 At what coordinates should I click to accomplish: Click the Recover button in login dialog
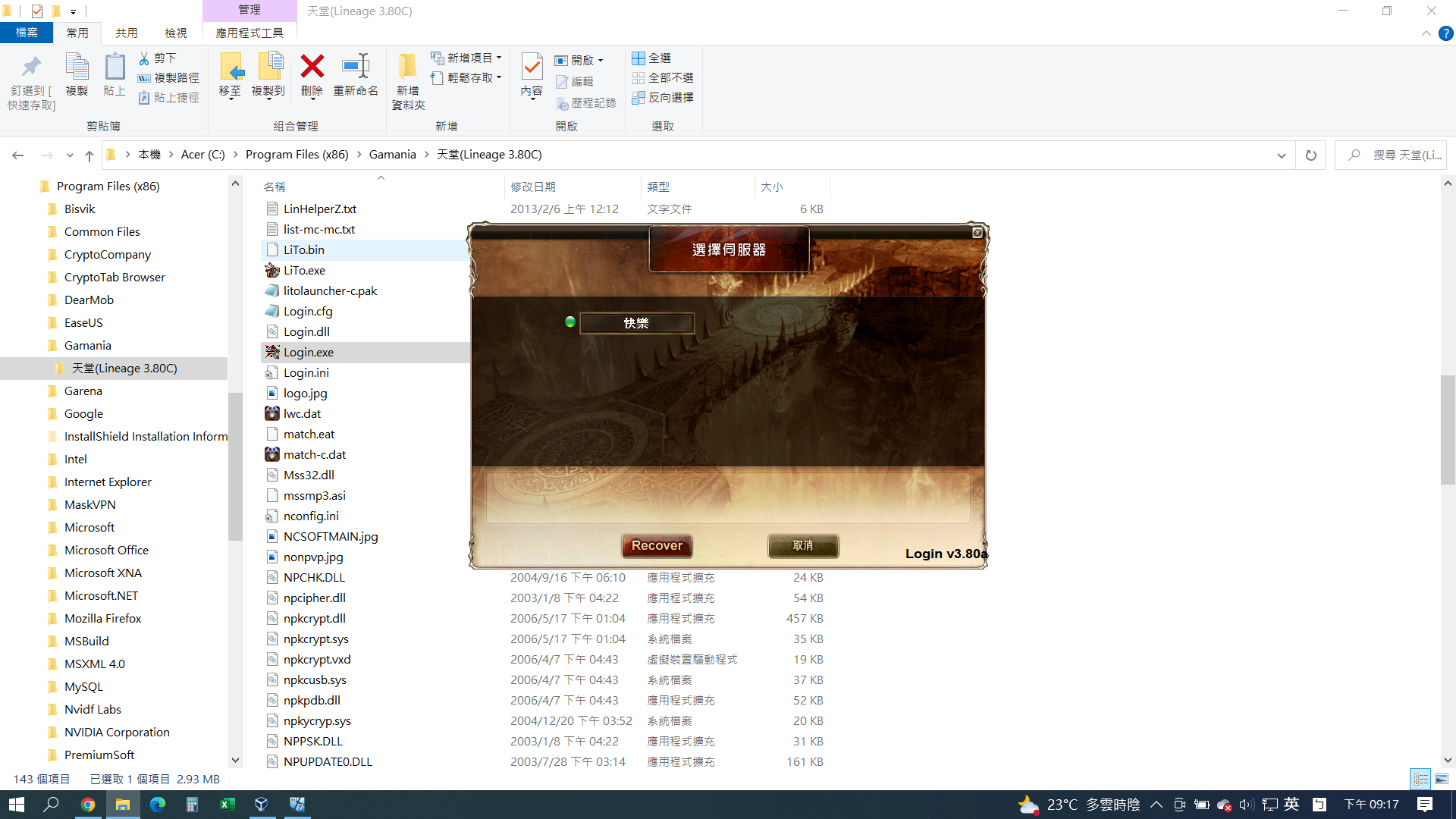point(657,546)
